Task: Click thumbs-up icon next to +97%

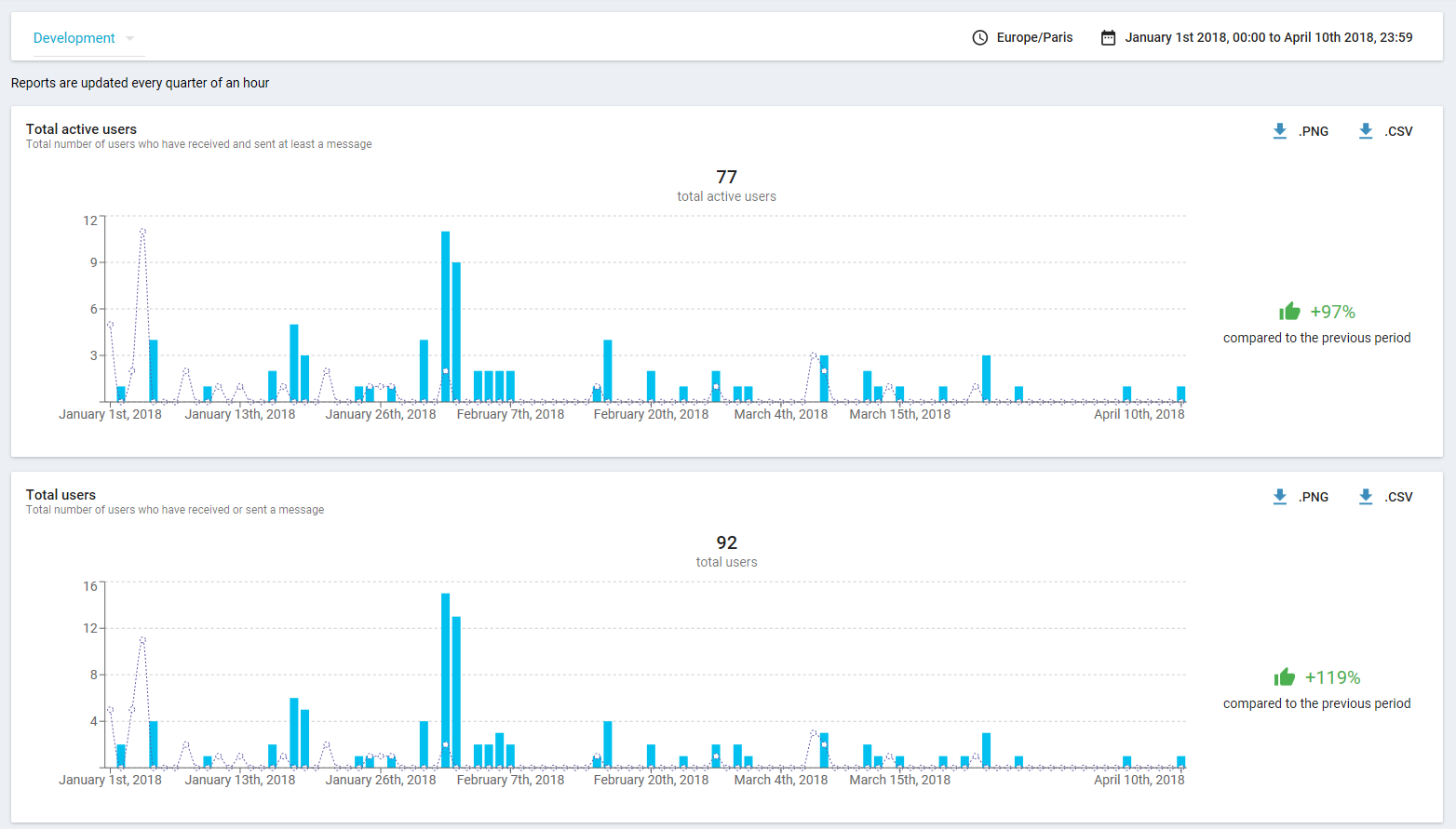Action: click(1289, 311)
